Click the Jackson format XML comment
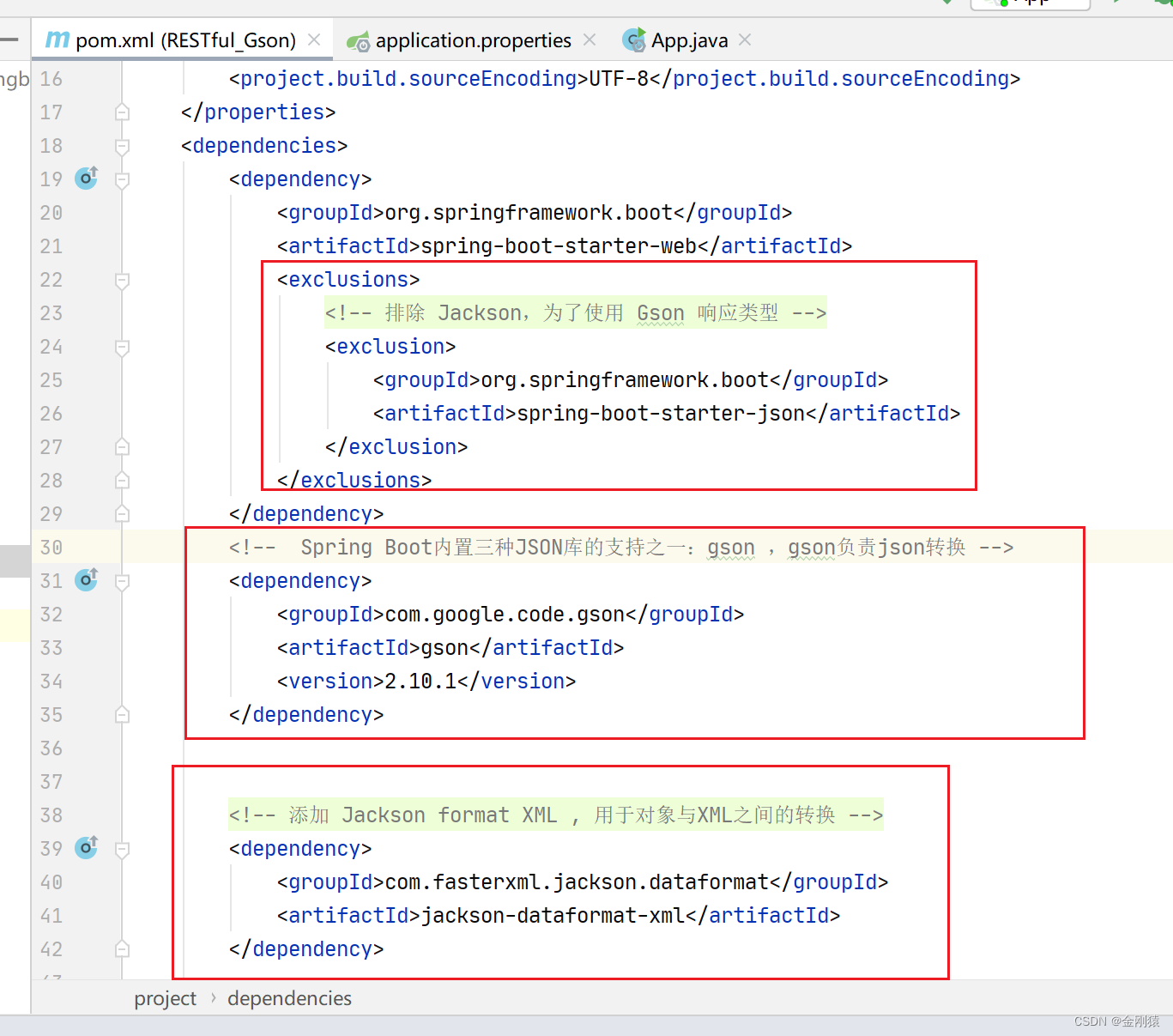The height and width of the screenshot is (1036, 1173). click(556, 815)
